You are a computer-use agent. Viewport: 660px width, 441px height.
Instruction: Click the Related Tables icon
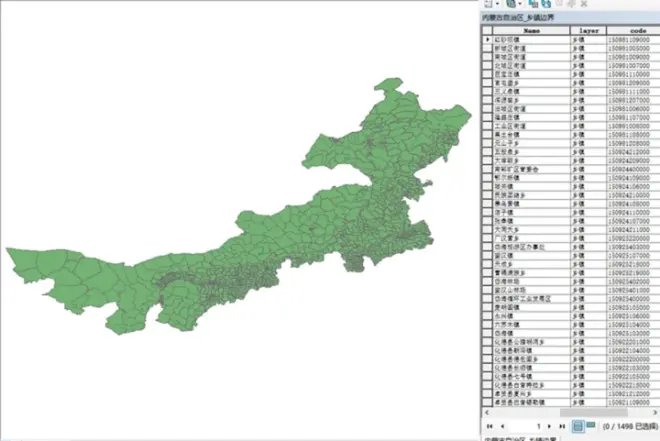(x=509, y=5)
